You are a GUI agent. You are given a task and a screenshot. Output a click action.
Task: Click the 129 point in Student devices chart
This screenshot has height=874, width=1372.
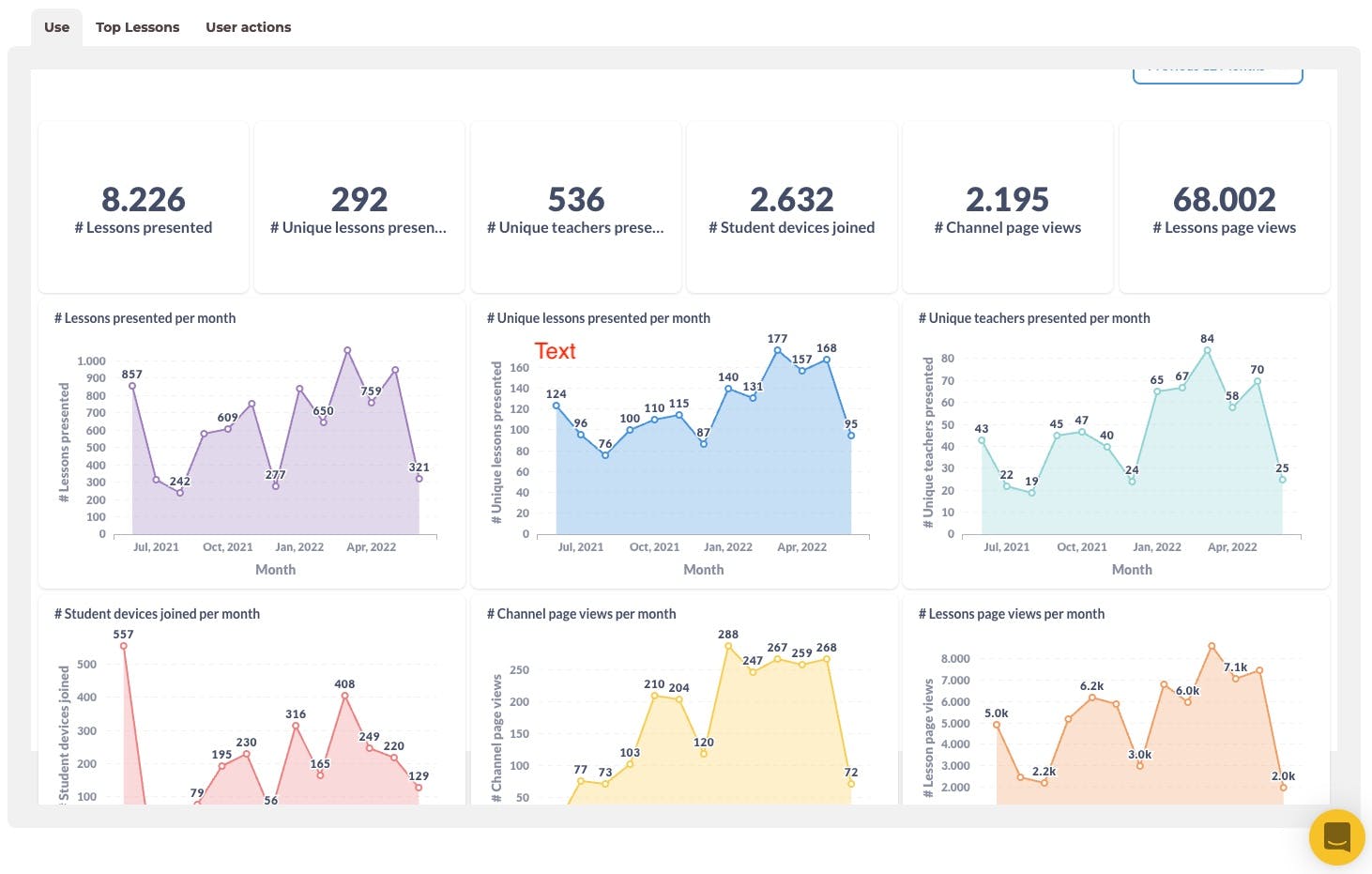(x=419, y=788)
